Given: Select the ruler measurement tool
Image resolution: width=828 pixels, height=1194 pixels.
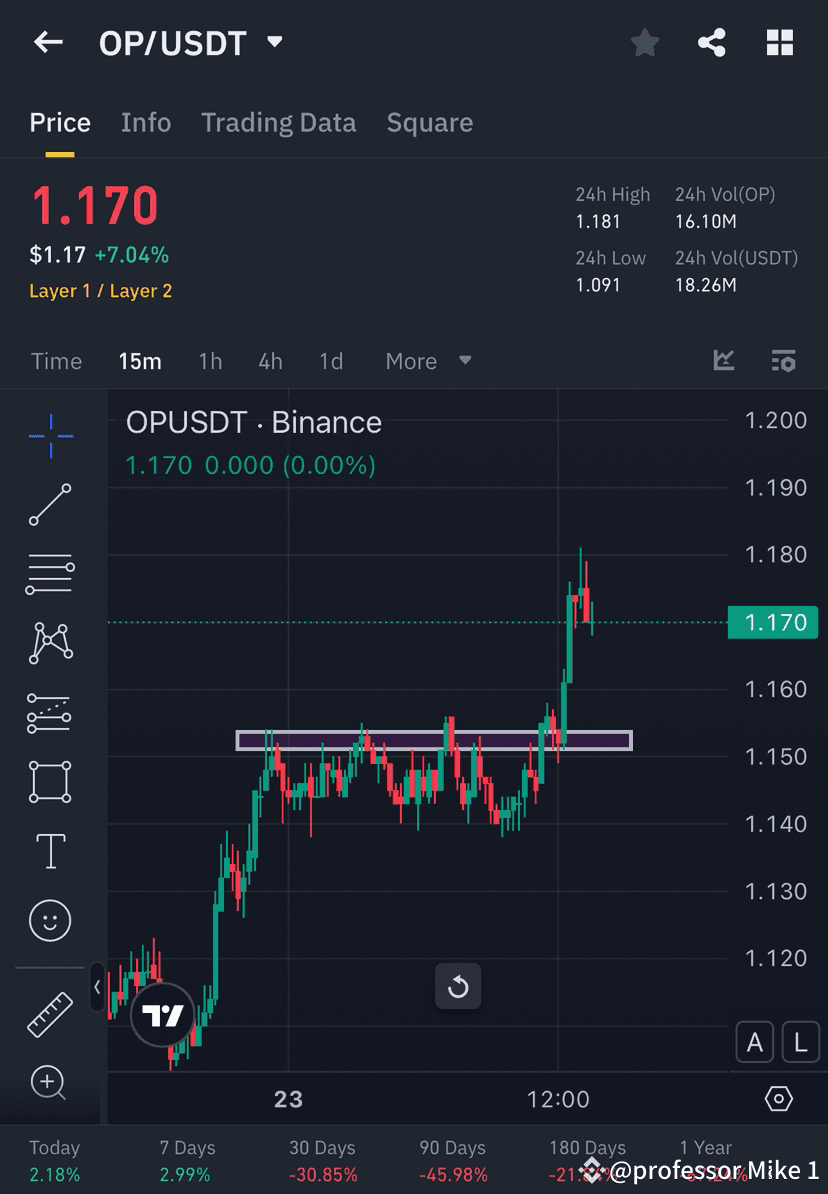Looking at the screenshot, I should 49,1013.
